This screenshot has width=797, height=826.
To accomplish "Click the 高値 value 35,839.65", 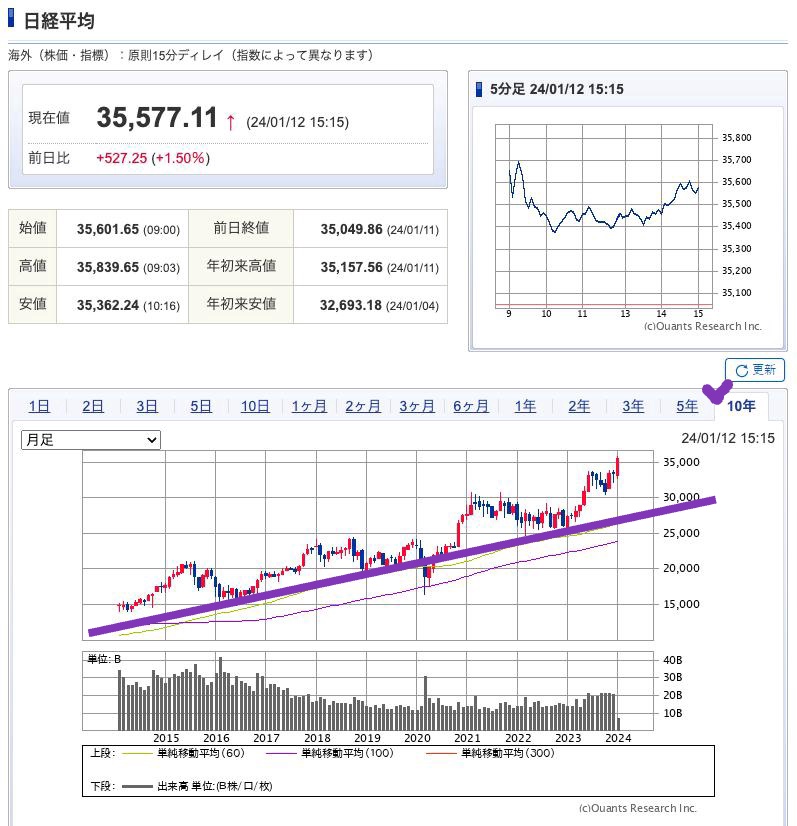I will [x=108, y=267].
